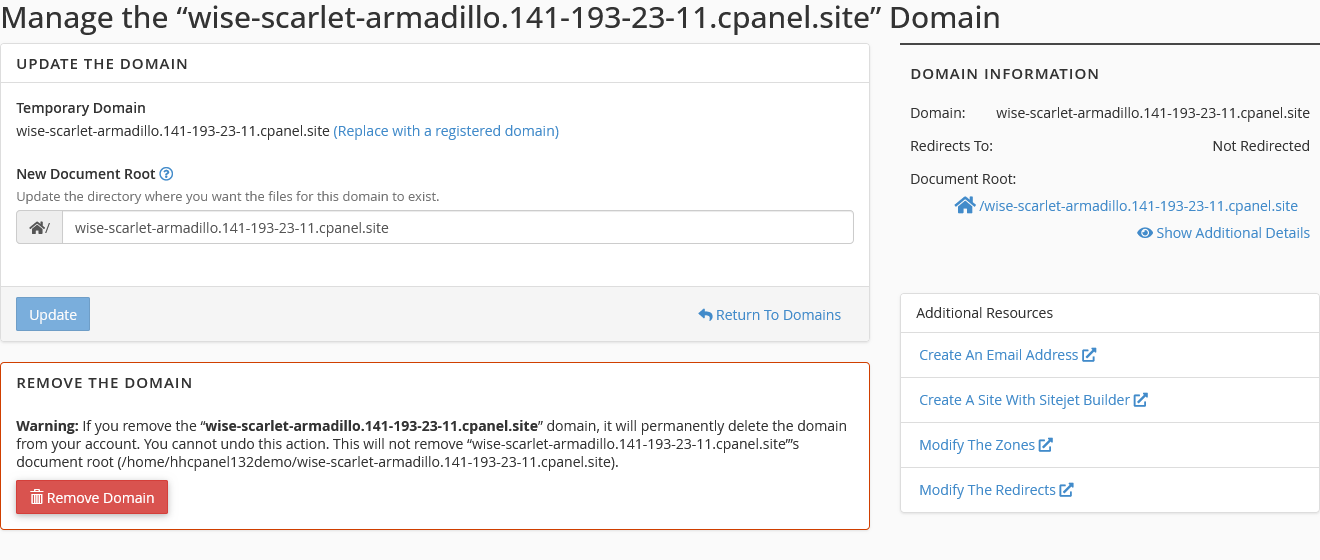Open the document root folder link
Screen dimensions: 1320x560
[x=1138, y=206]
